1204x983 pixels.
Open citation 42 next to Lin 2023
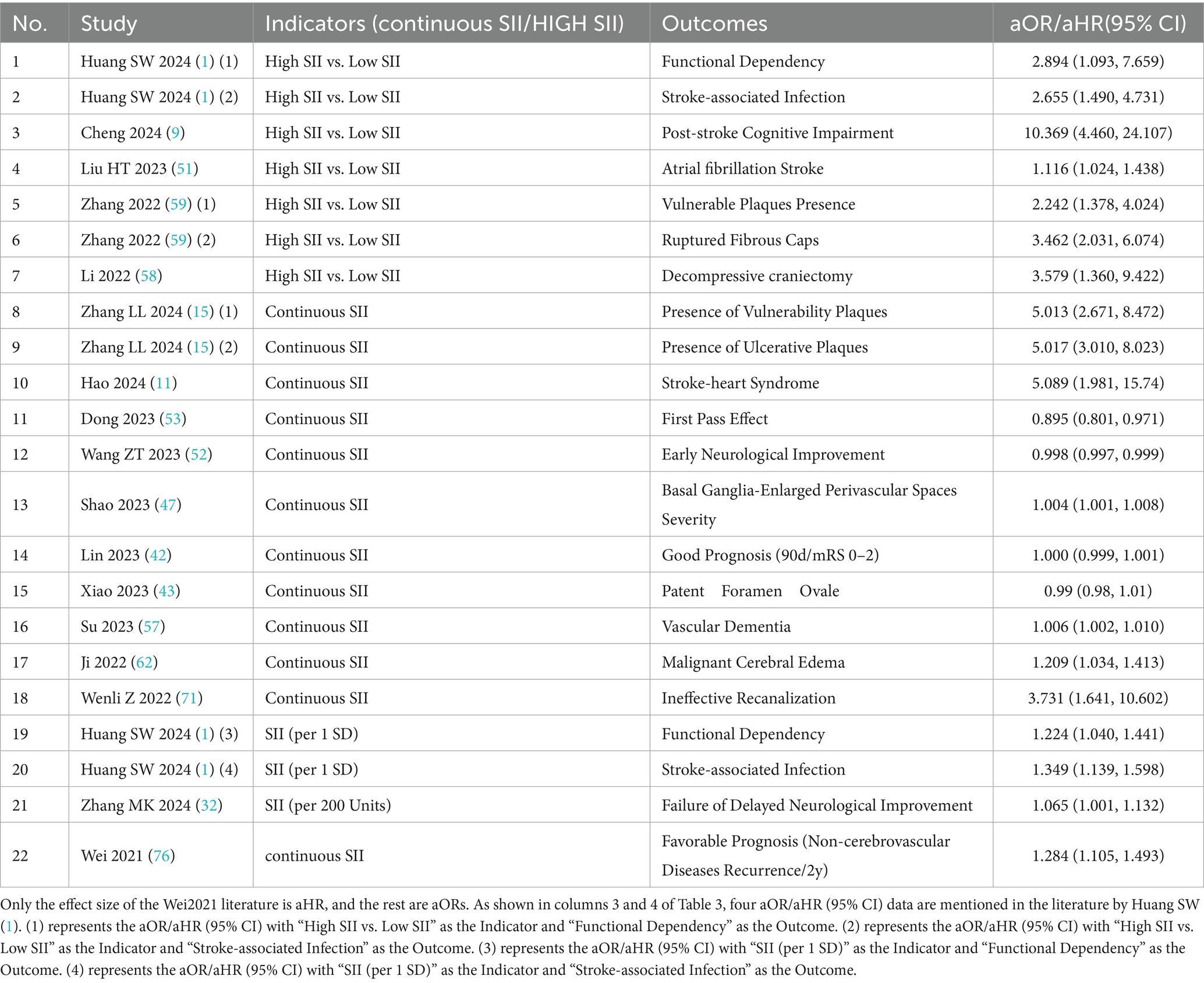[158, 556]
